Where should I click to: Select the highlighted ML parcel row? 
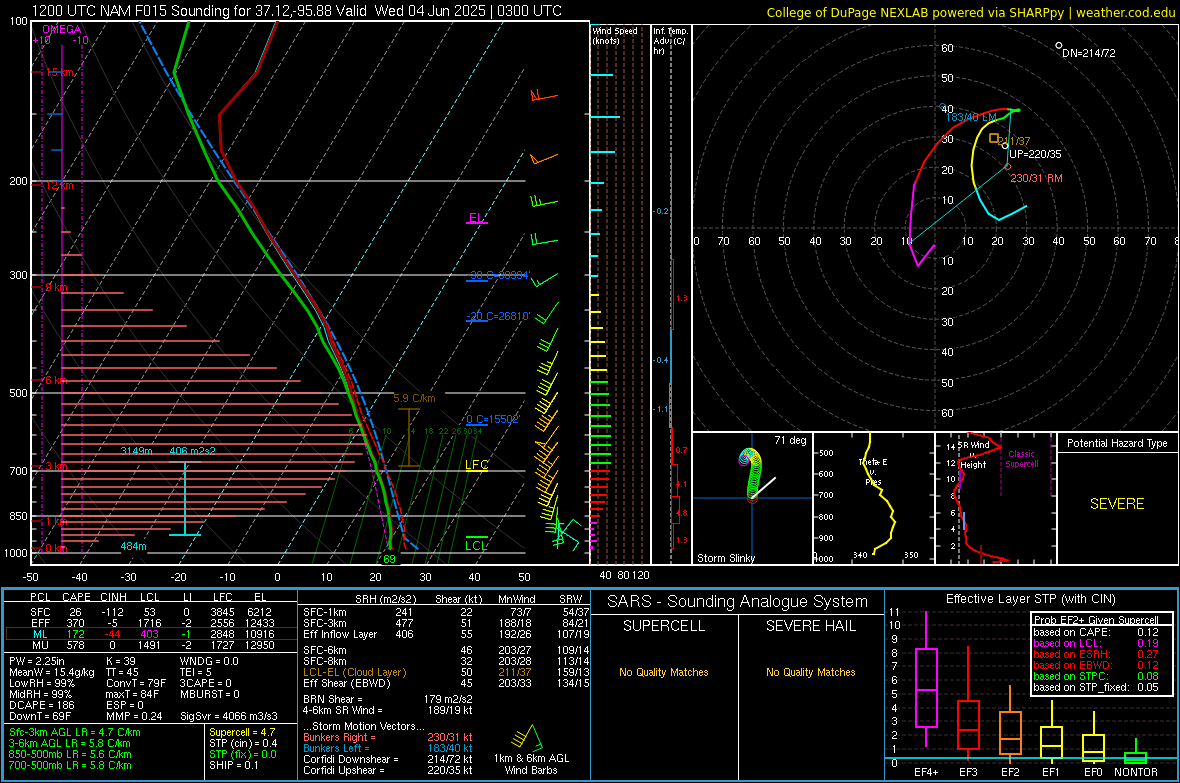(x=150, y=634)
